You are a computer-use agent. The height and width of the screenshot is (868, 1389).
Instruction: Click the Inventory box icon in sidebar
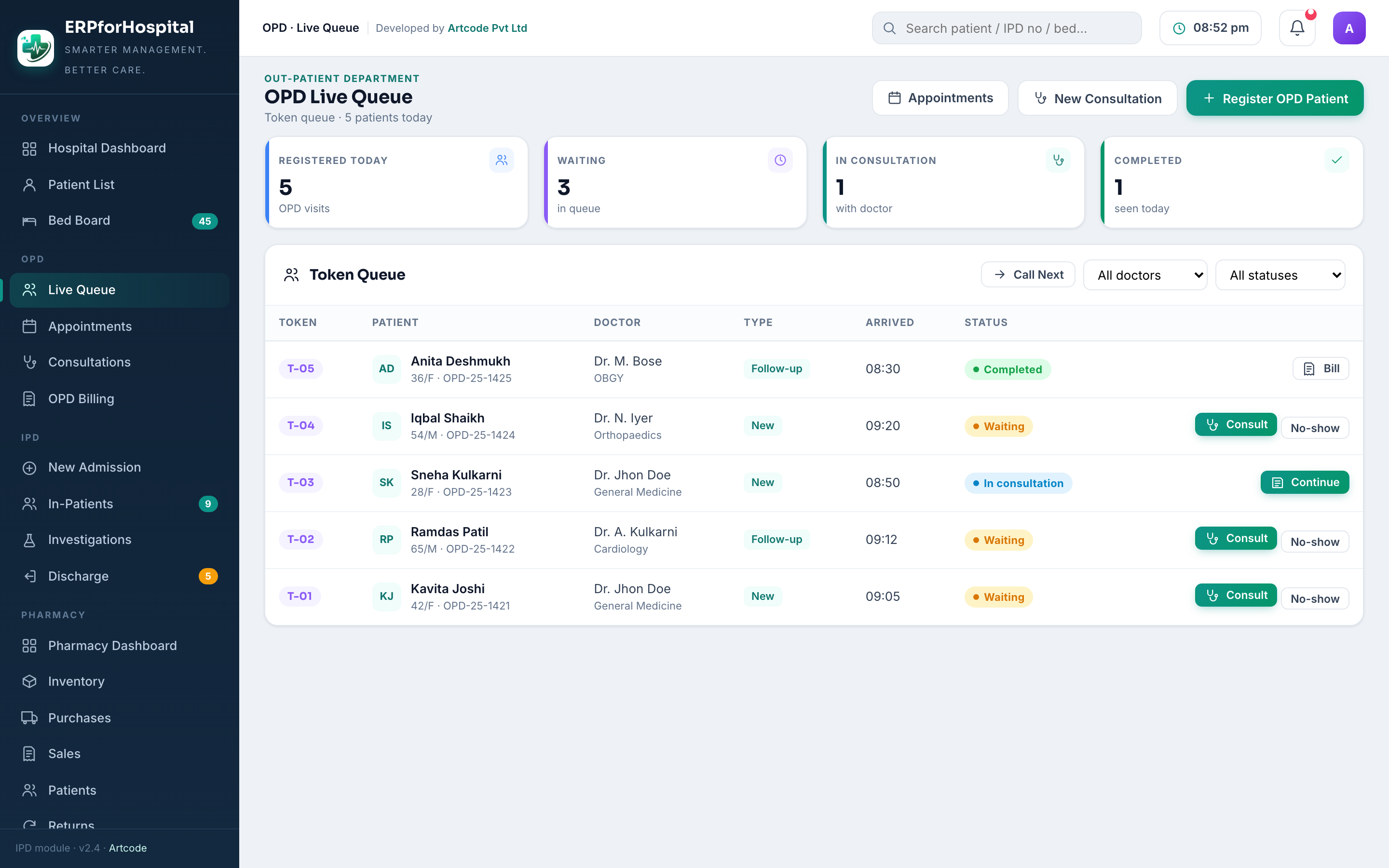(29, 681)
